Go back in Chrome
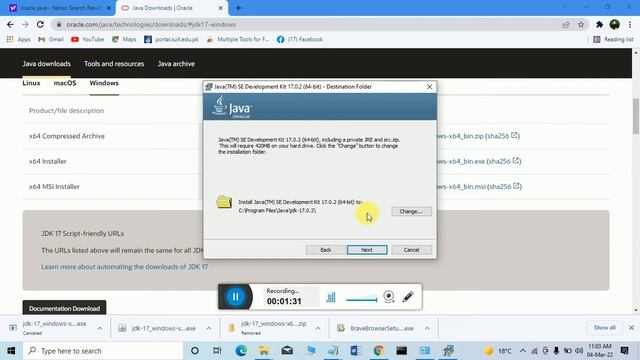 [10, 24]
